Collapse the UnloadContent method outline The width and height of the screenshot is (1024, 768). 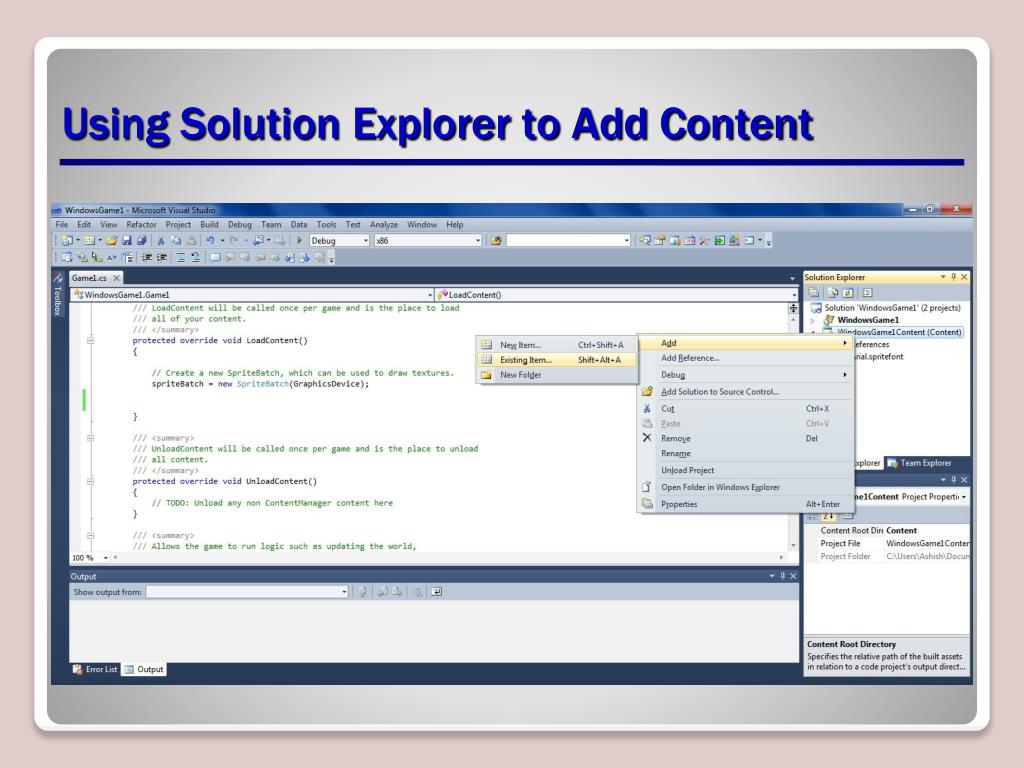[x=91, y=481]
